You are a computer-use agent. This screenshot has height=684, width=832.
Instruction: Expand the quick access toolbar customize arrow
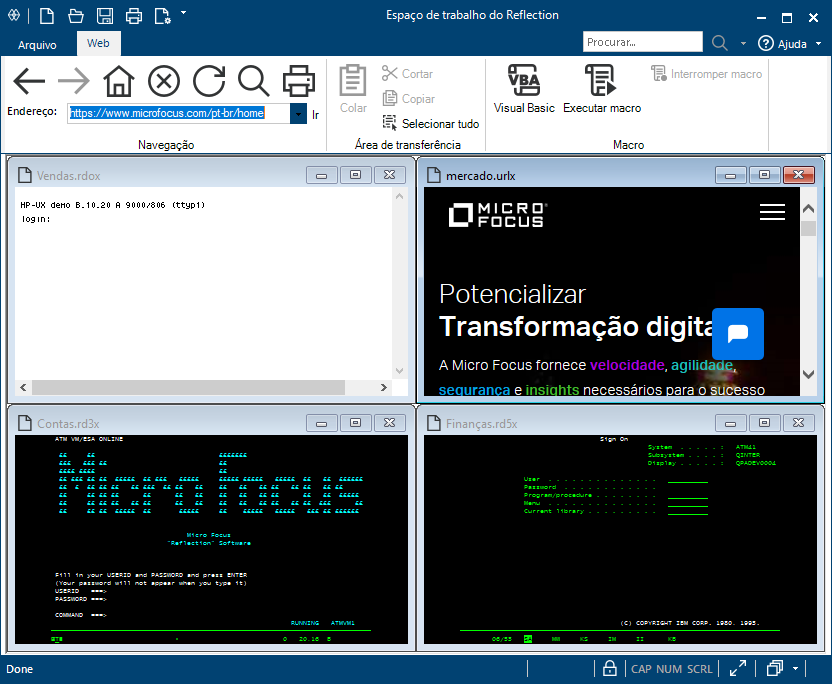[184, 13]
